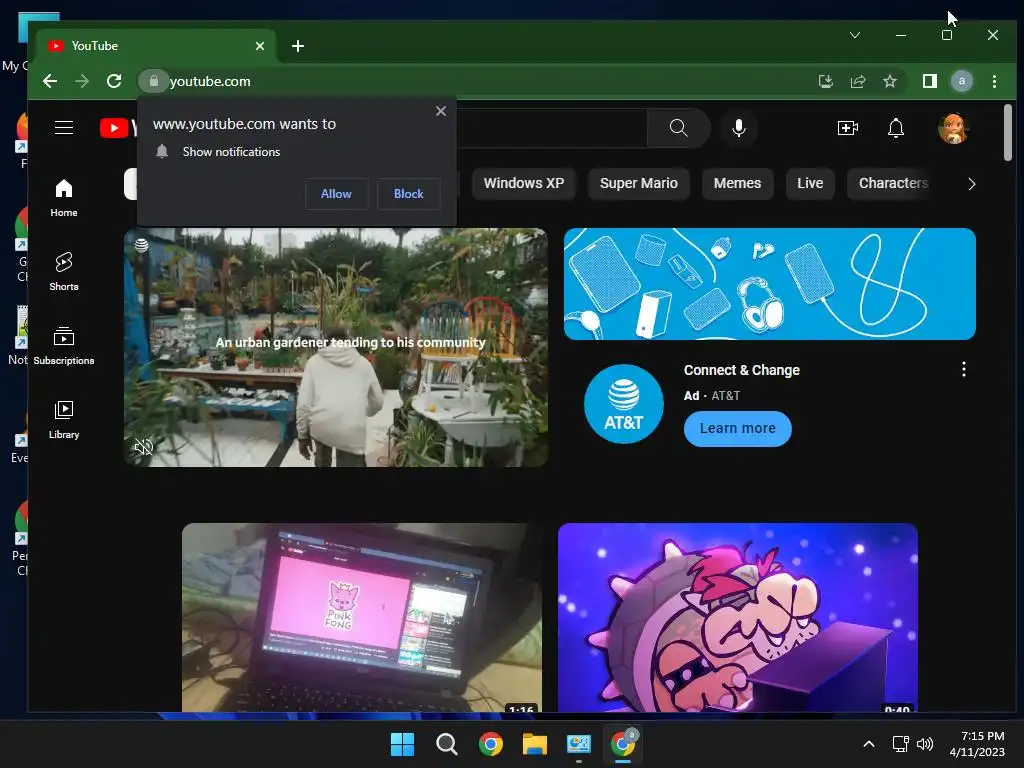This screenshot has width=1024, height=768.
Task: Toggle Chrome side panel icon
Action: pyautogui.click(x=929, y=81)
